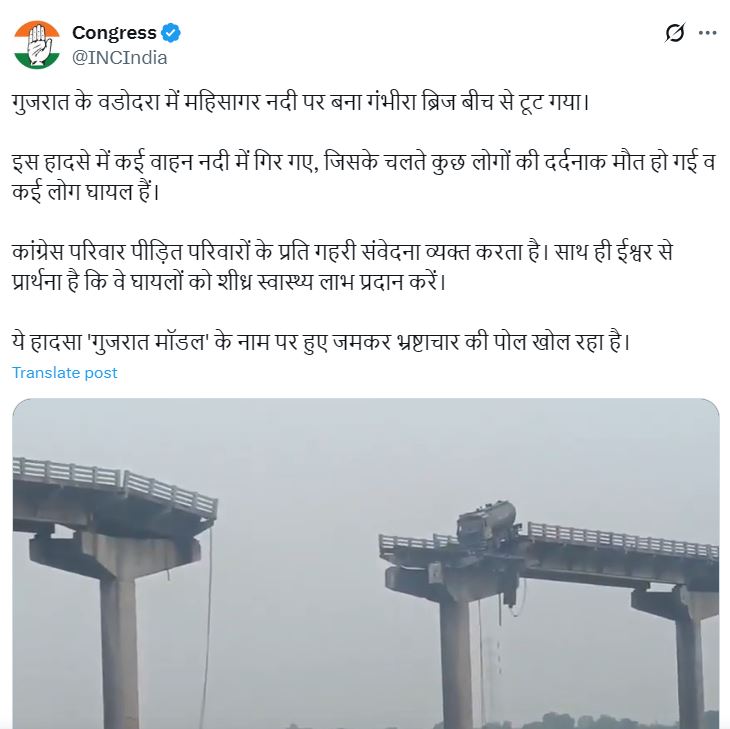The image size is (730, 729).
Task: Click the paragraph starting कांग्रेस परिवार
Action: [343, 267]
